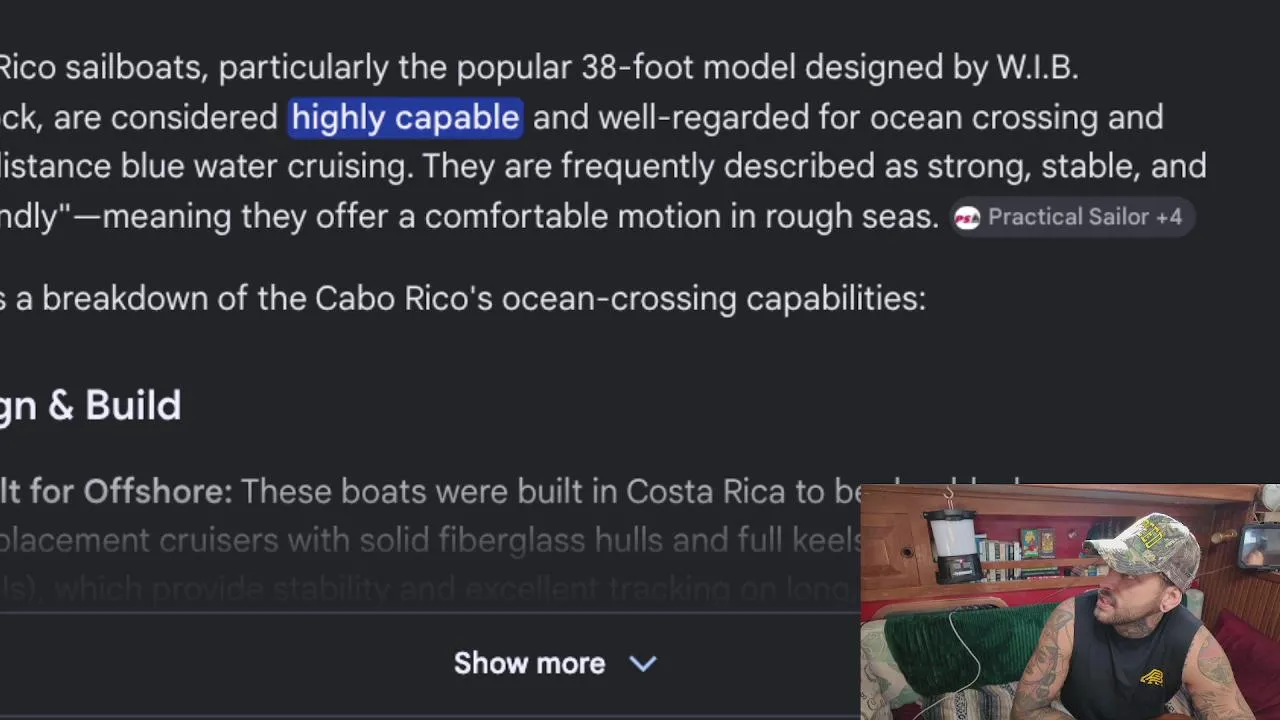Image resolution: width=1280 pixels, height=720 pixels.
Task: Click the phrase "blue water cruising"
Action: [x=266, y=166]
